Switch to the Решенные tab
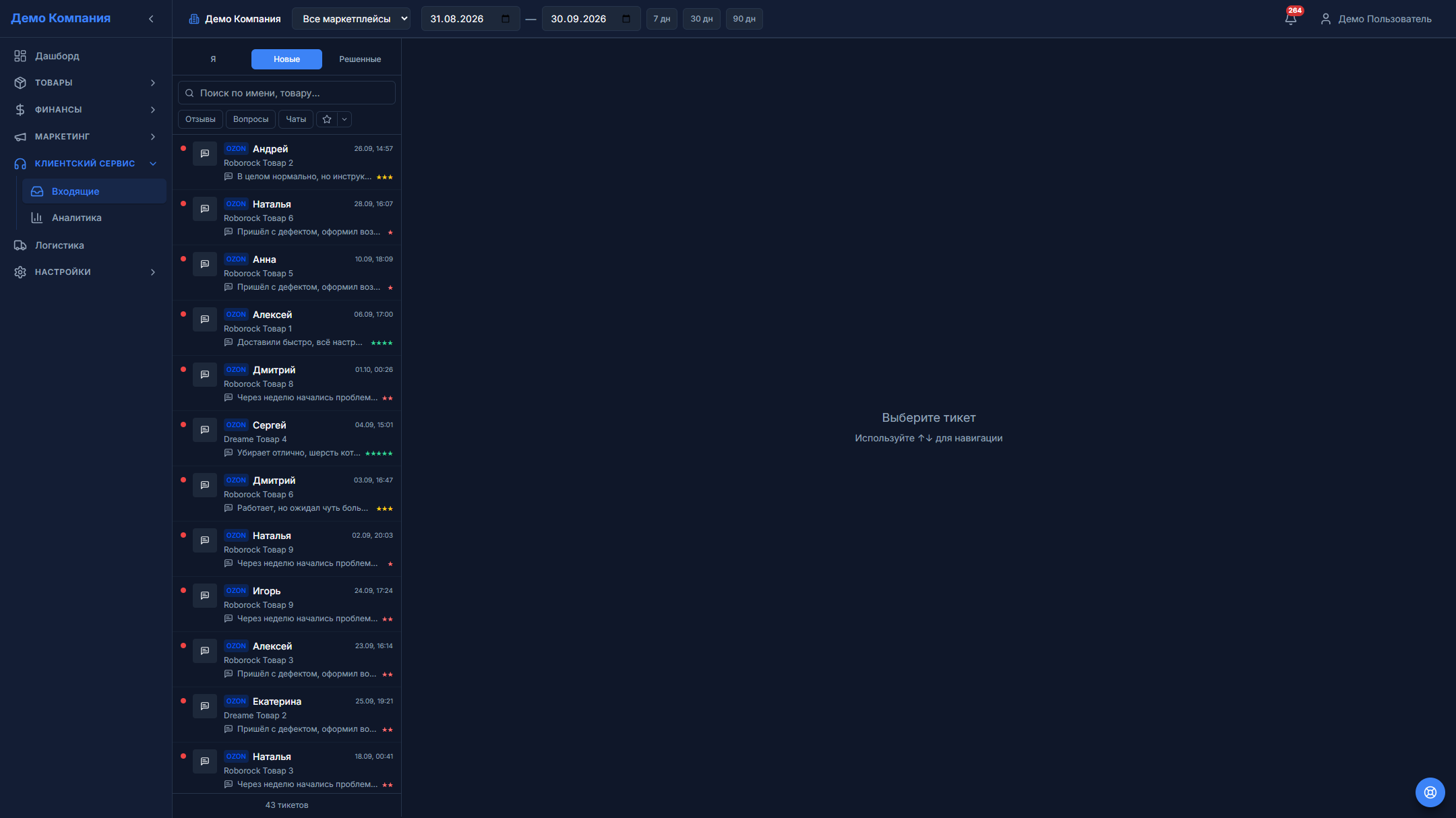 click(360, 59)
